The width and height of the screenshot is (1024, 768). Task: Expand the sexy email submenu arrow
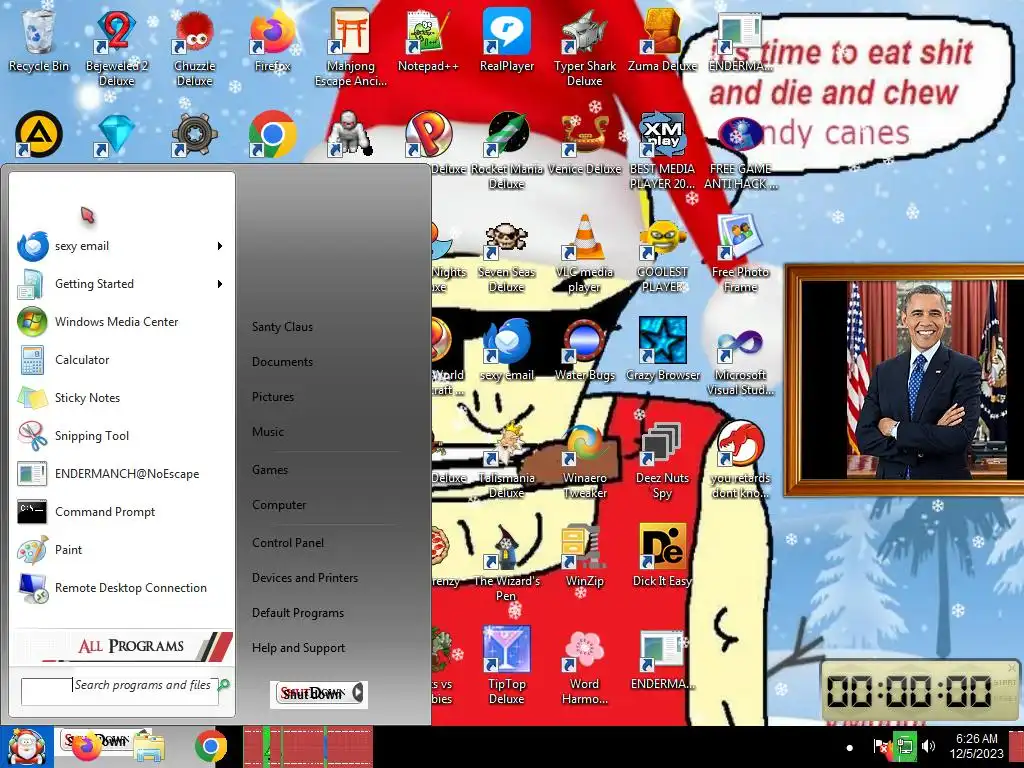220,246
